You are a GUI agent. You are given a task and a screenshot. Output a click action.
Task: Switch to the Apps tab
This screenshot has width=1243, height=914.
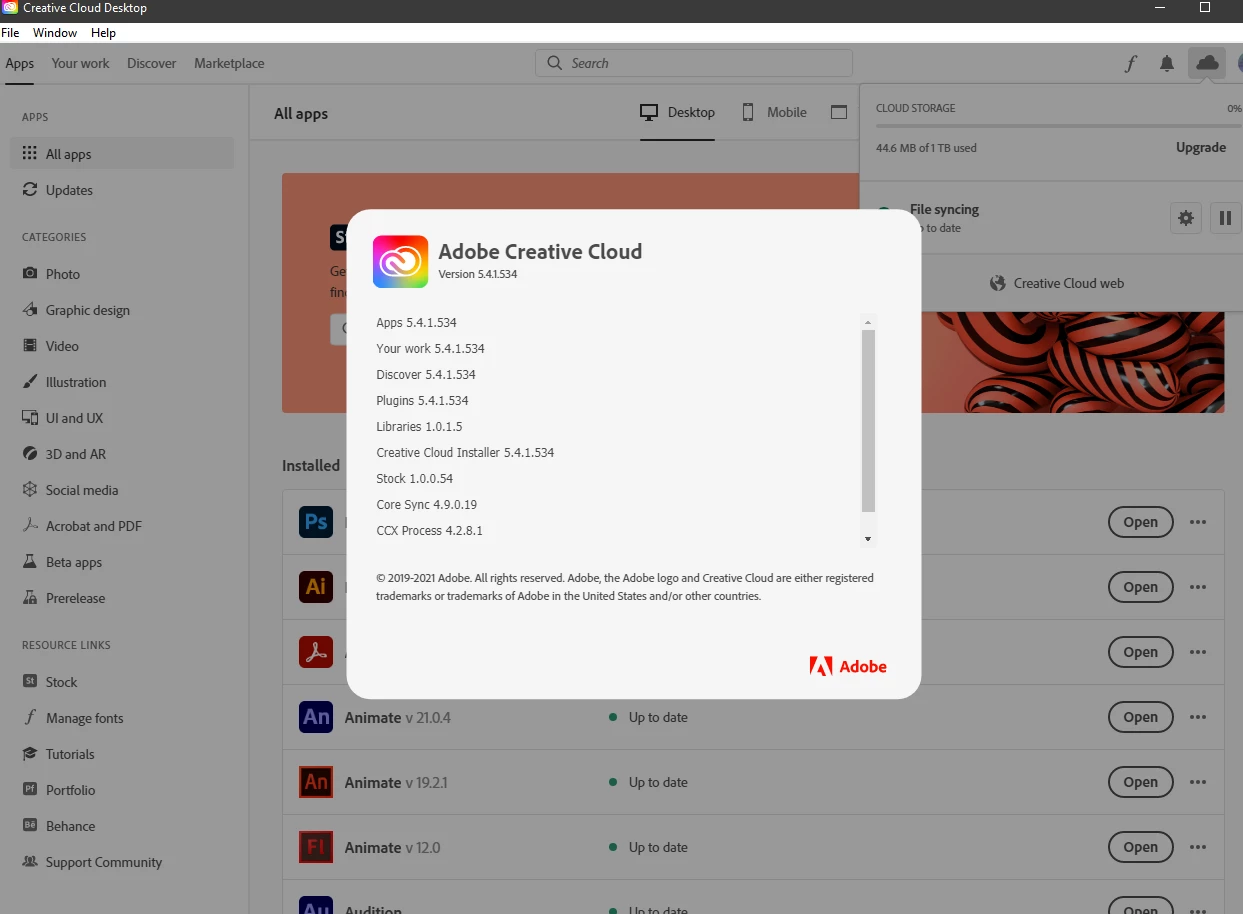[x=20, y=63]
